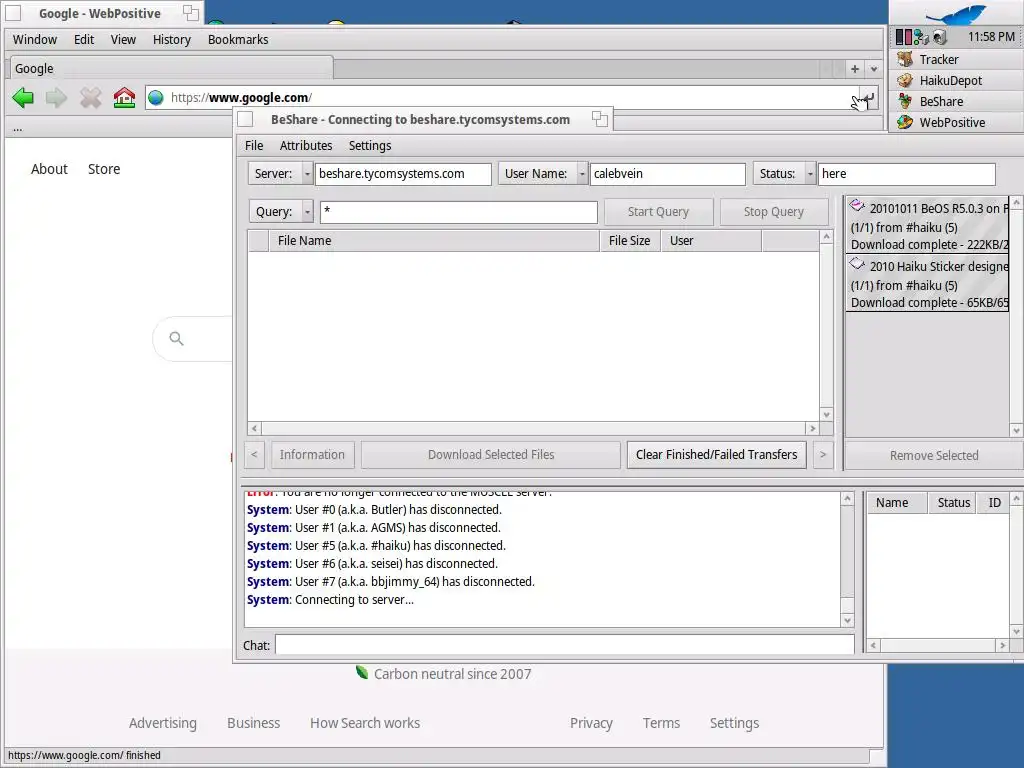Click file list horizontal scrollbar right arrow
This screenshot has width=1024, height=768.
pyautogui.click(x=812, y=428)
